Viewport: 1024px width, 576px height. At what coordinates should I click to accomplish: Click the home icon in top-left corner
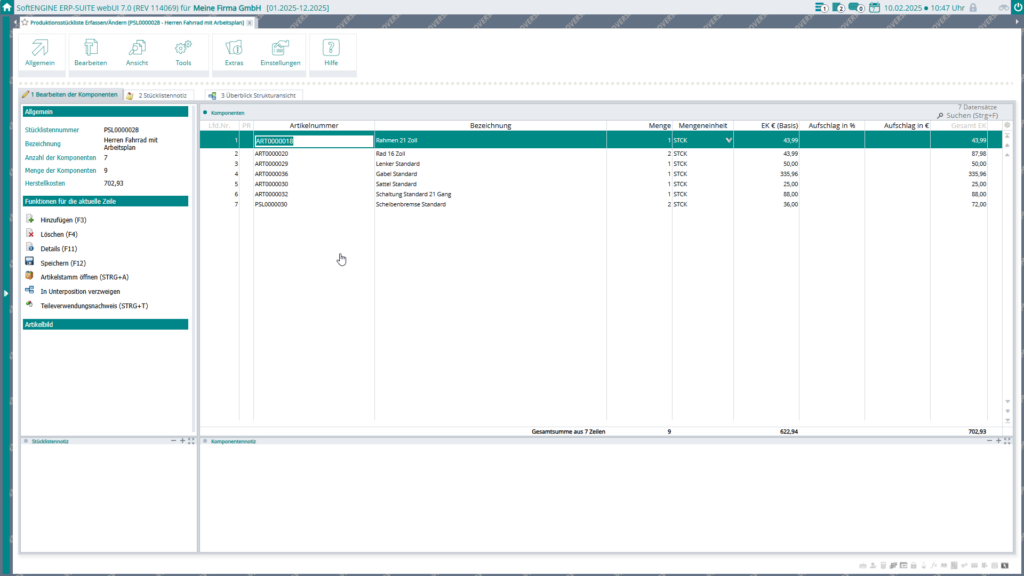click(x=7, y=7)
